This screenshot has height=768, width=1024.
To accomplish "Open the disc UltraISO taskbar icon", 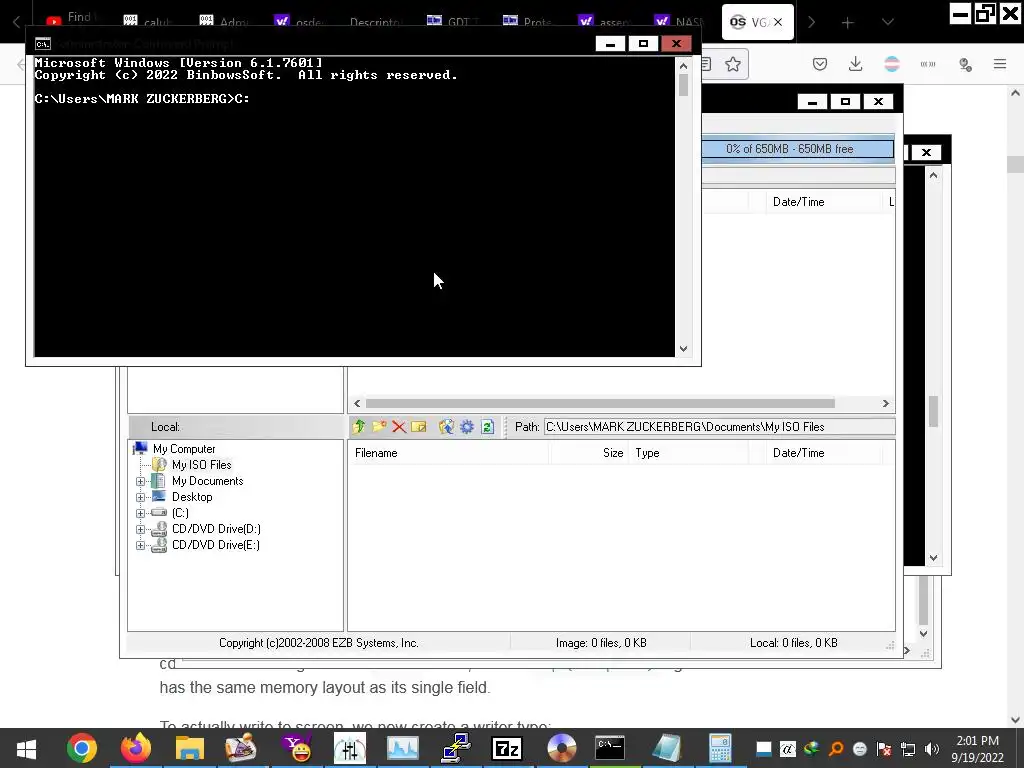I will pos(562,748).
